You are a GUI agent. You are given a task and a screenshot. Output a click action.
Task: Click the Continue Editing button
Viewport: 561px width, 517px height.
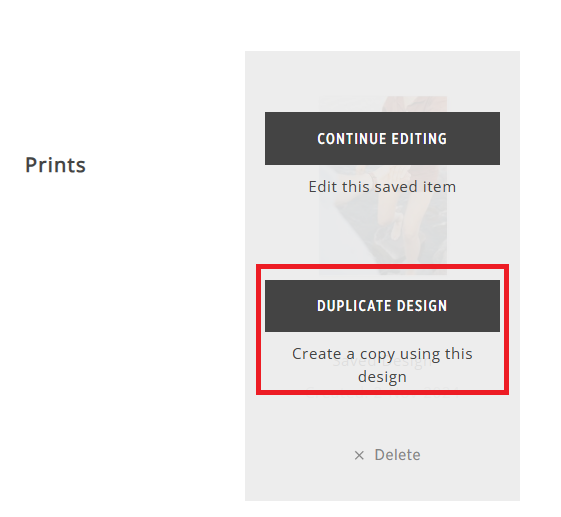coord(382,138)
